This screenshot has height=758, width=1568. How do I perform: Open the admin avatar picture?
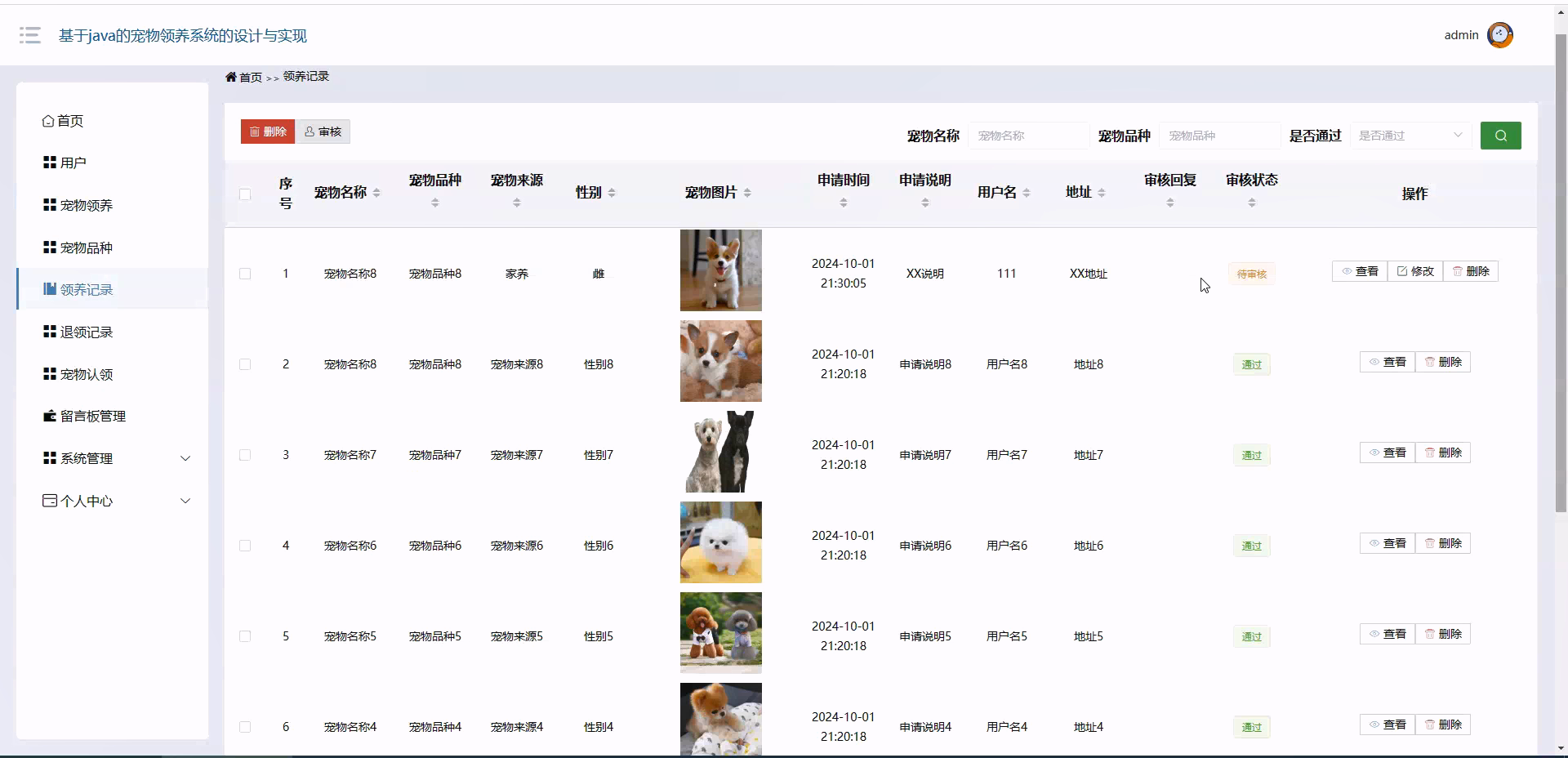click(1500, 35)
